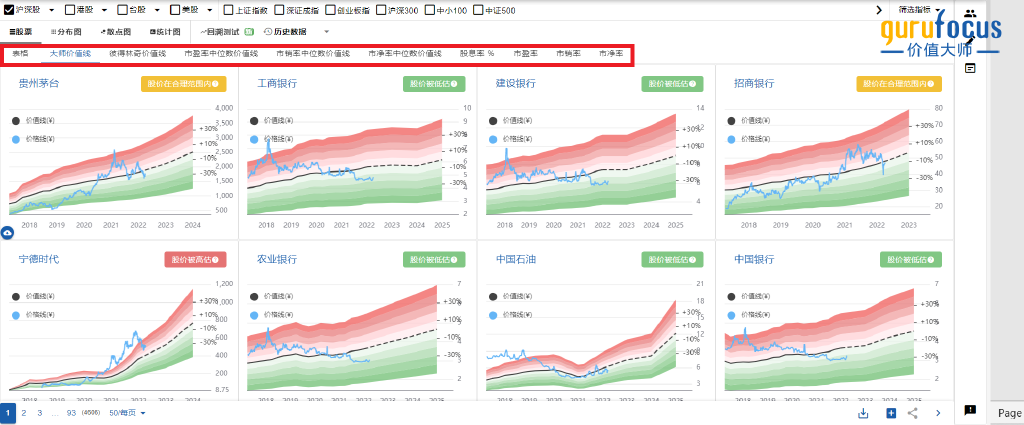This screenshot has height=425, width=1024.
Task: Click 股价被低估 badge on 中国银行 card
Action: click(x=911, y=259)
